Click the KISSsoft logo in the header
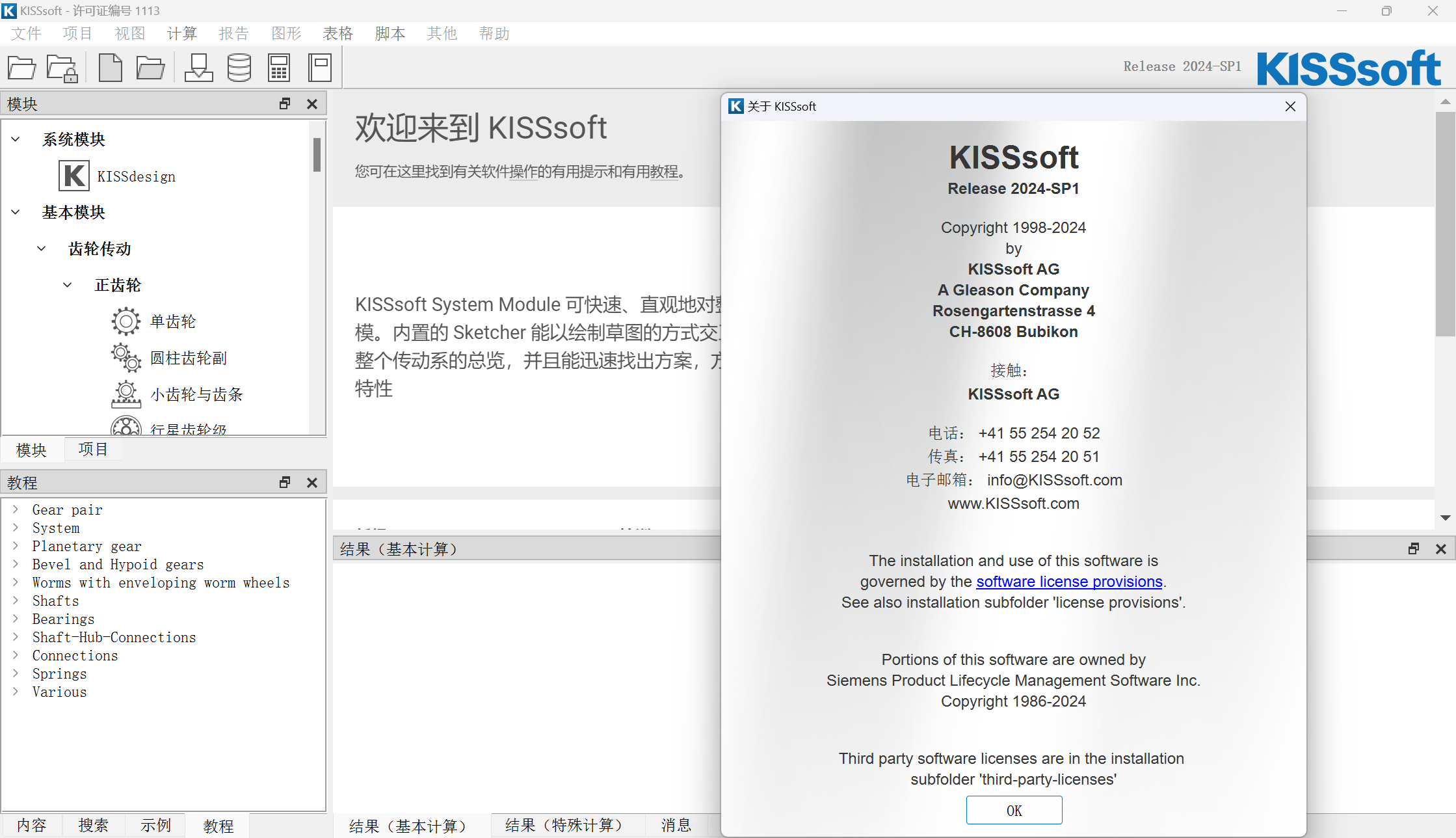This screenshot has width=1456, height=838. pos(1349,68)
